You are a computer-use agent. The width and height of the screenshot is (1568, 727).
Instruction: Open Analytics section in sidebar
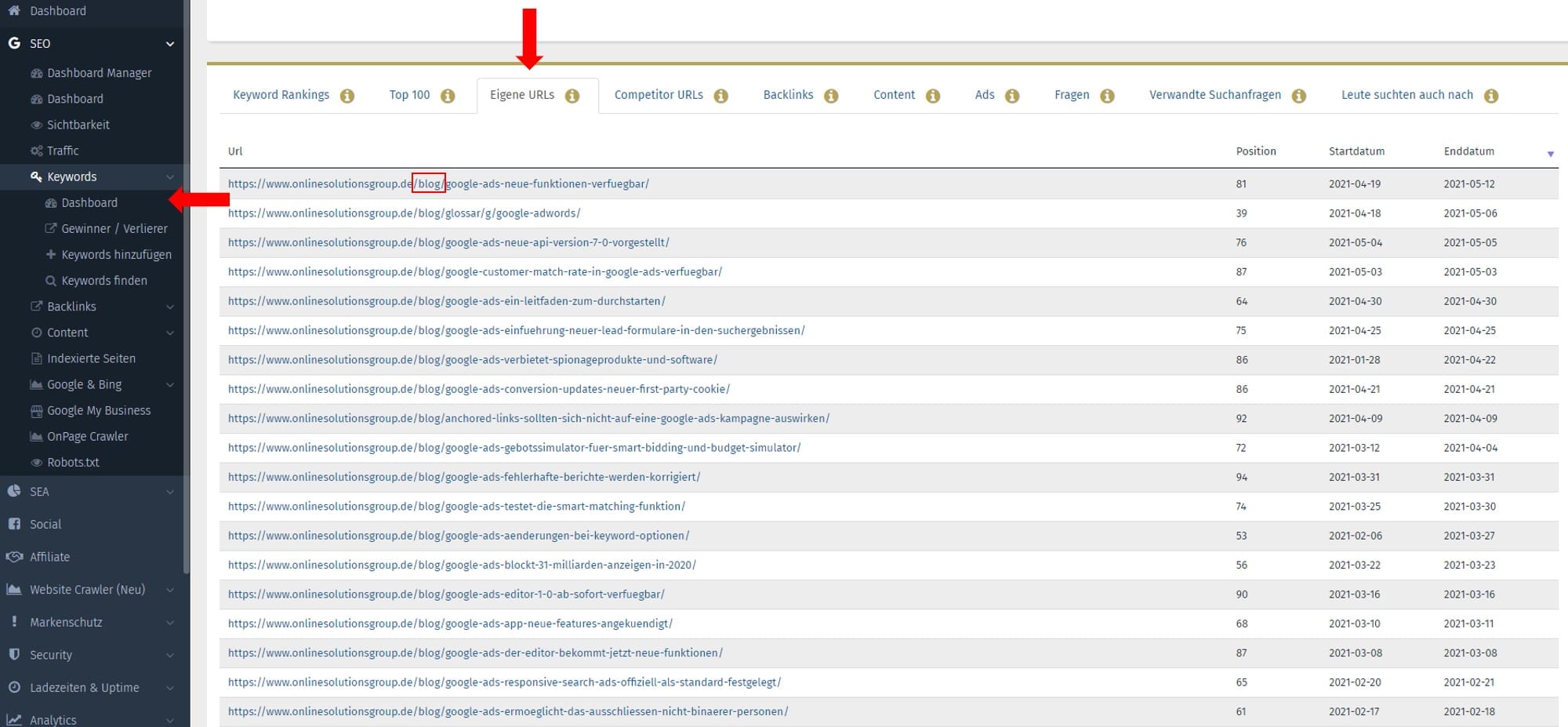53,720
